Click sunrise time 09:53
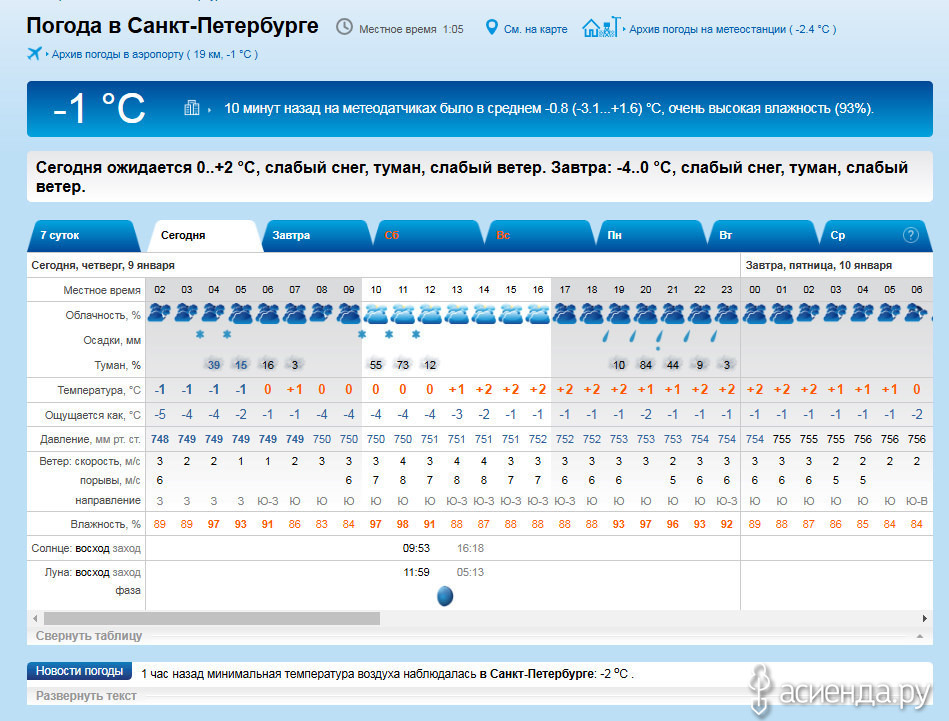 pyautogui.click(x=416, y=548)
